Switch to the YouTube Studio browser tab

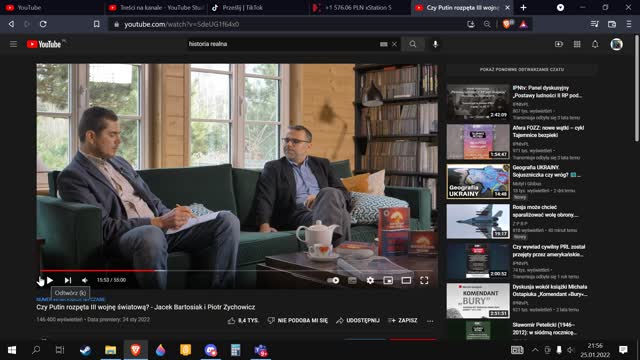point(156,8)
